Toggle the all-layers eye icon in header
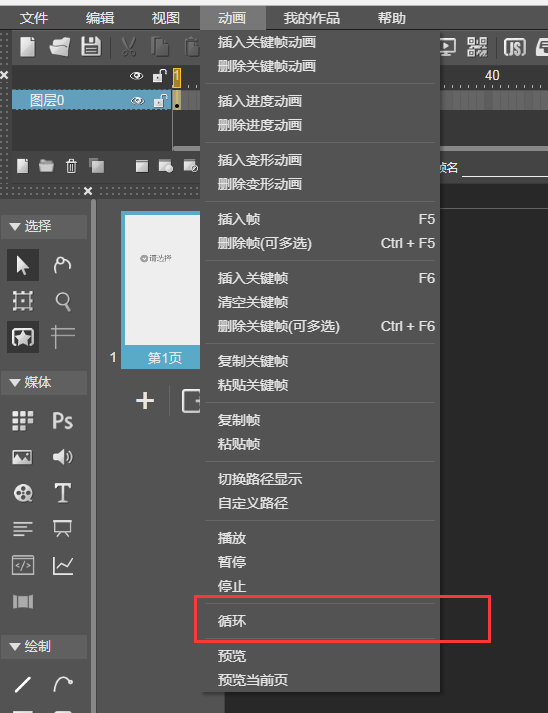Image resolution: width=548 pixels, height=713 pixels. coord(136,76)
